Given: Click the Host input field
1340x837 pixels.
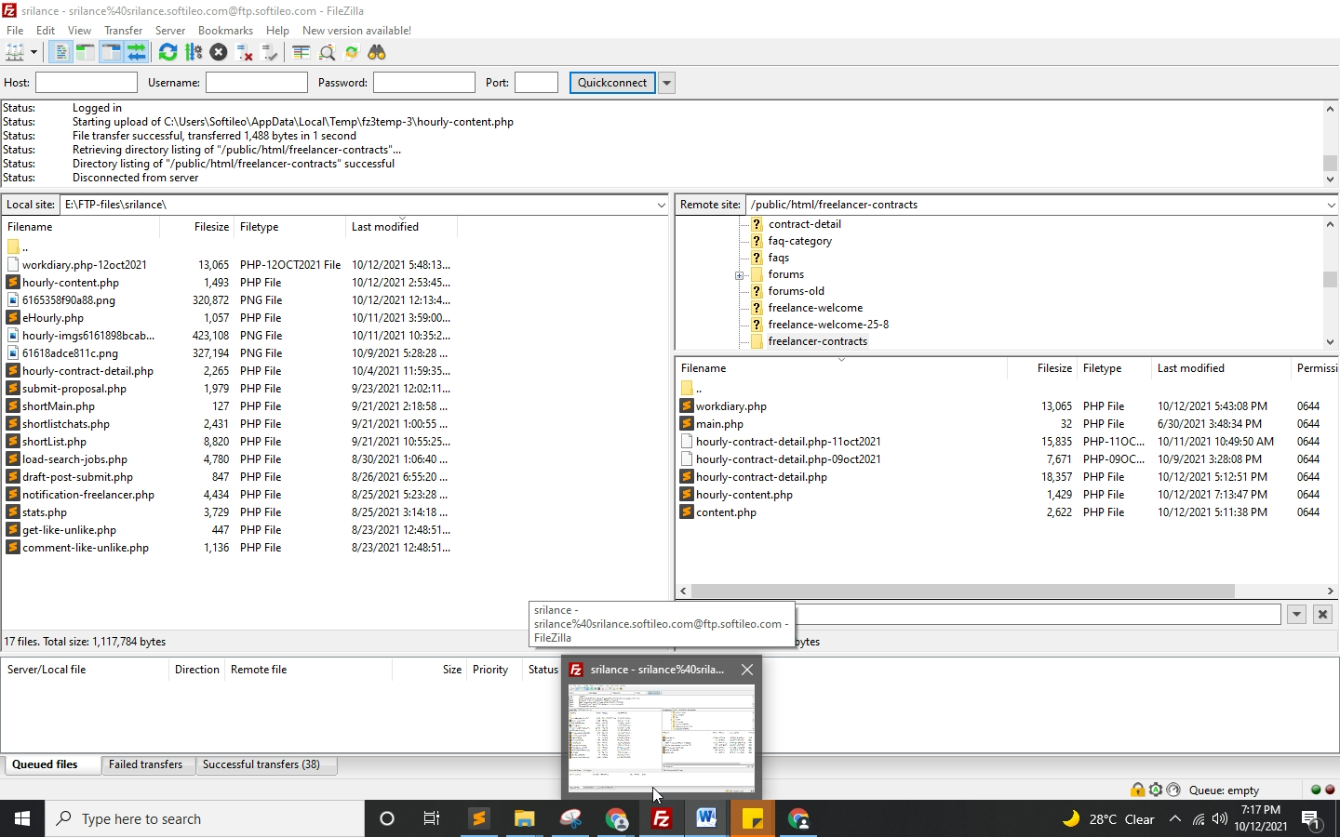Looking at the screenshot, I should click(x=86, y=83).
